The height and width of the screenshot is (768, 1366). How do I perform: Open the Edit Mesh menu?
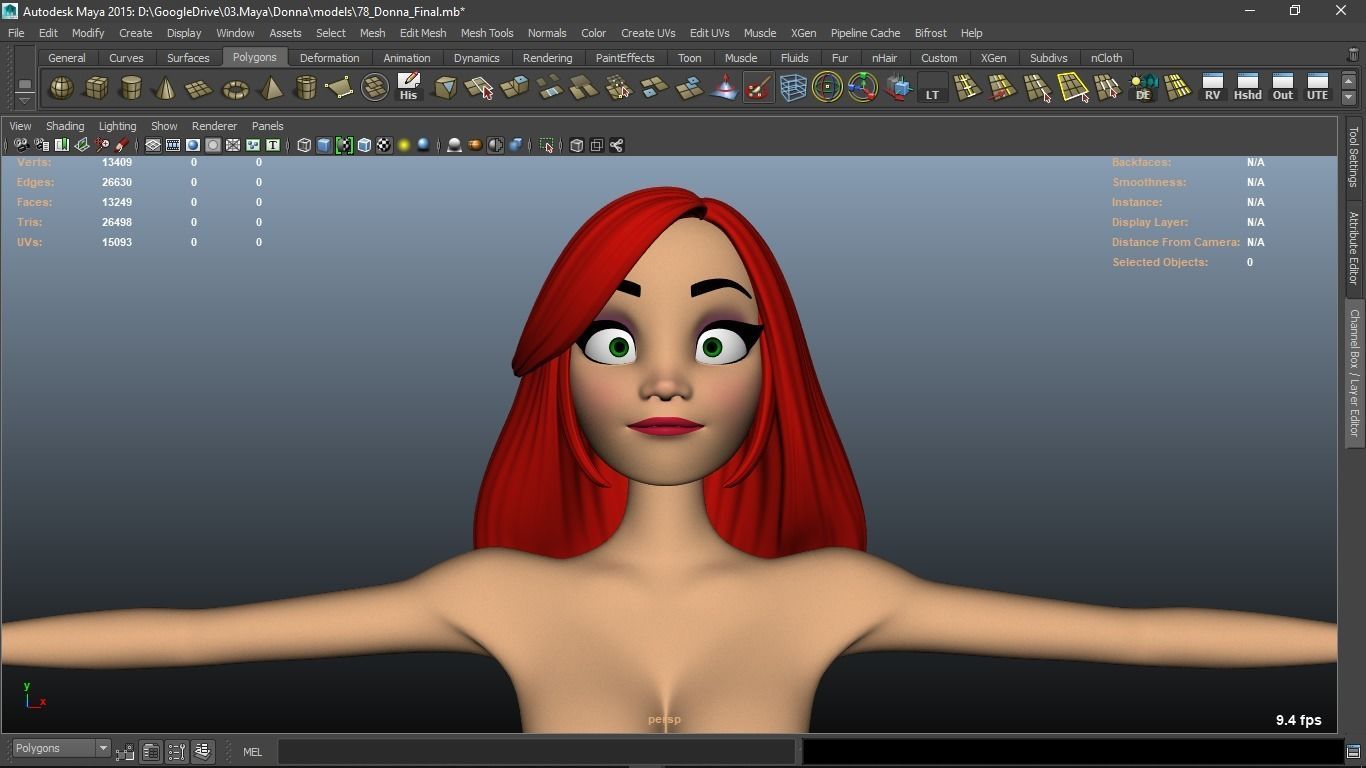(x=423, y=33)
